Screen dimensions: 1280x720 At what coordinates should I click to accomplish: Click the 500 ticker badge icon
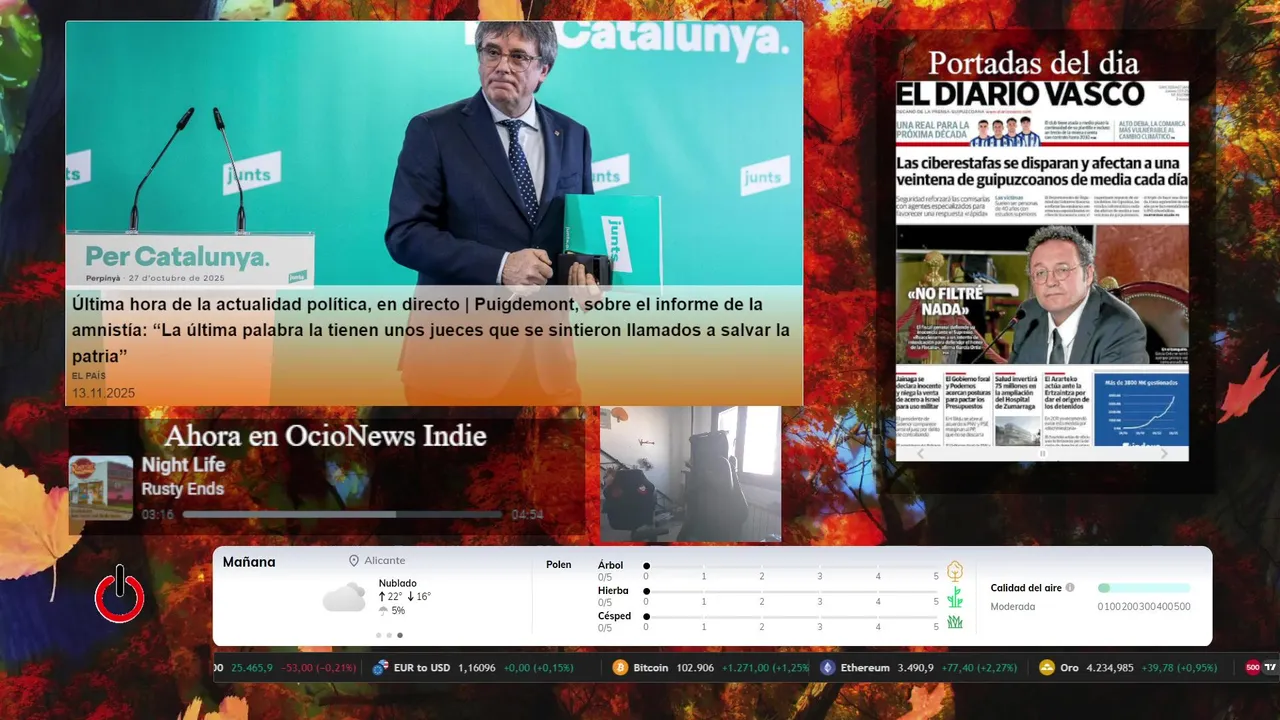[x=1253, y=668]
